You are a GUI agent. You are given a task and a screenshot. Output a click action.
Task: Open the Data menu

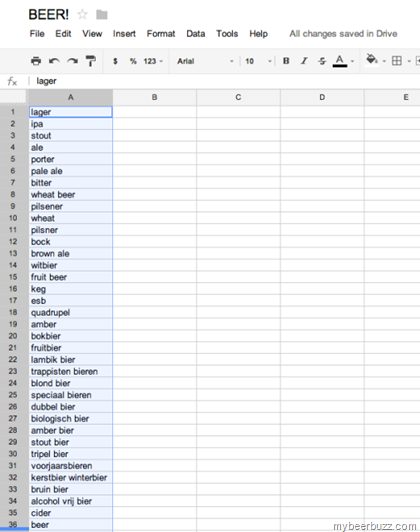[196, 34]
